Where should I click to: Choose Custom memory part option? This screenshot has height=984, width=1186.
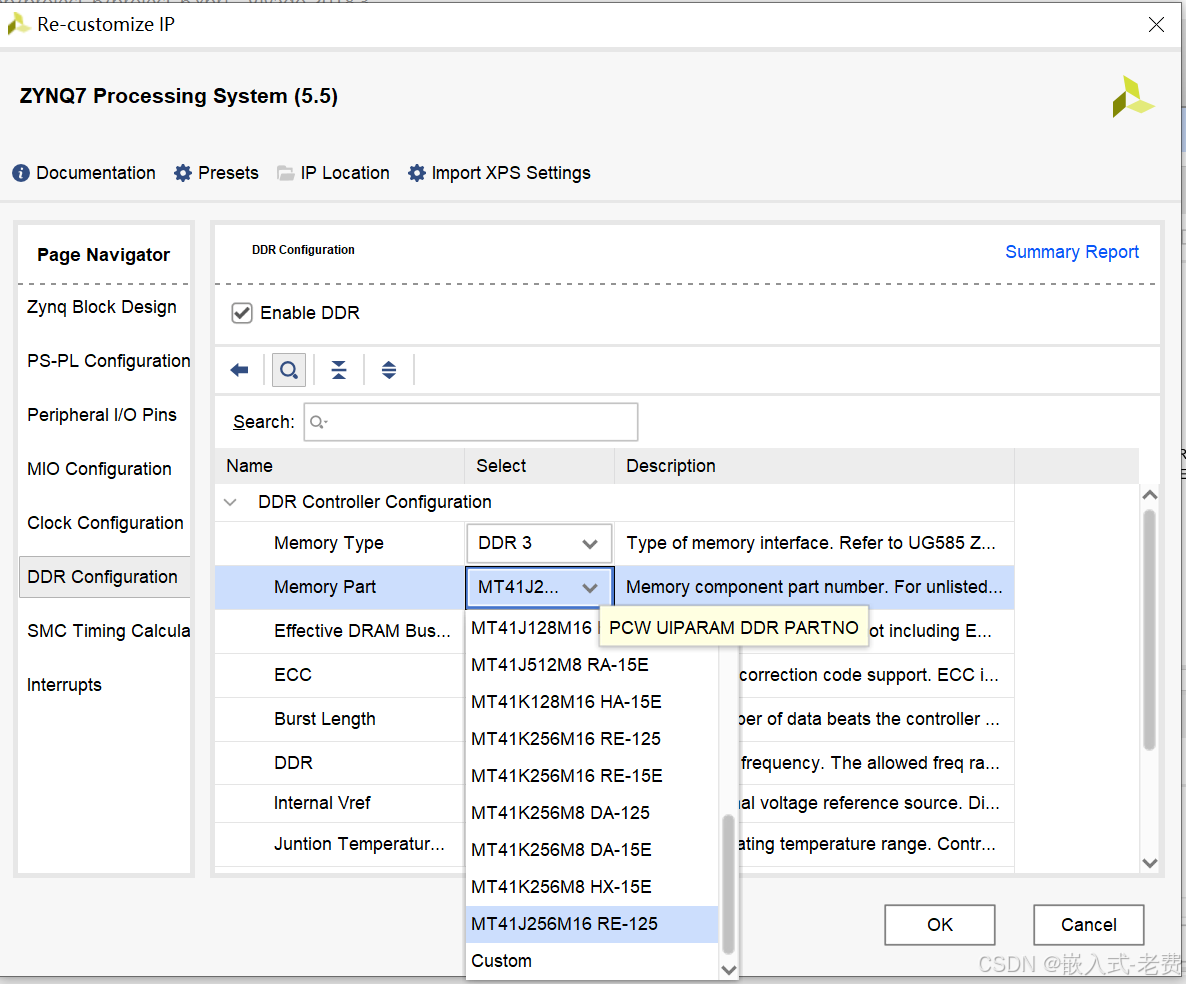pyautogui.click(x=591, y=961)
